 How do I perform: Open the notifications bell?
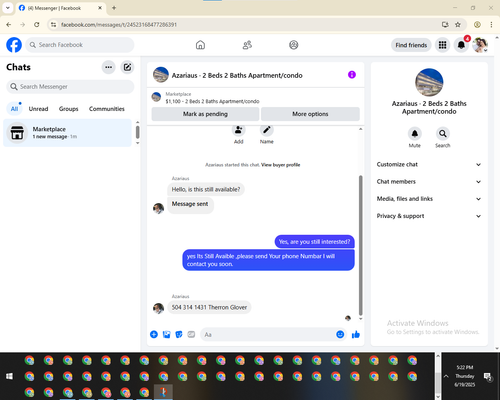click(x=461, y=45)
